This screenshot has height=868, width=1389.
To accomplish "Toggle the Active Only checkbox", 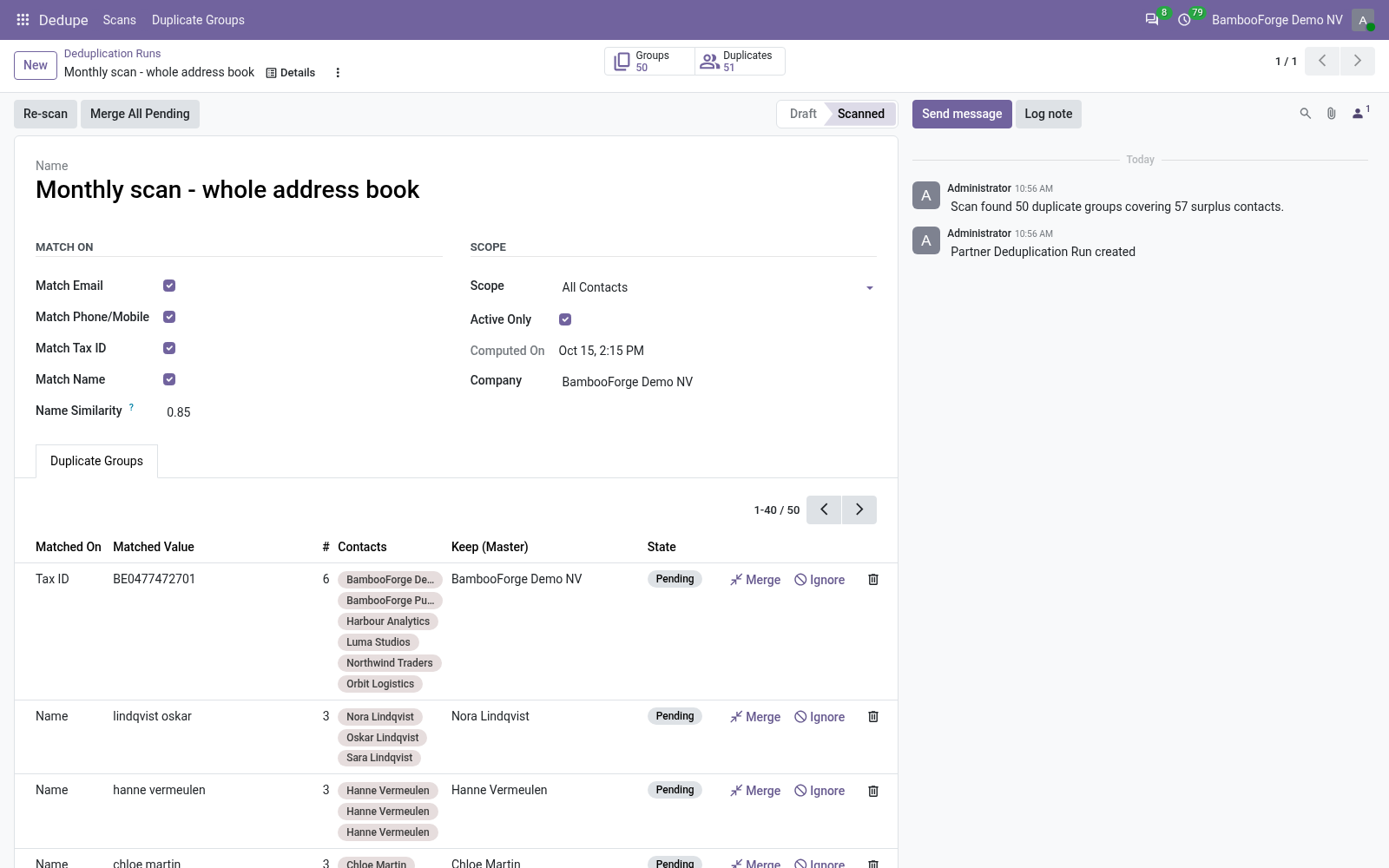I will point(565,319).
